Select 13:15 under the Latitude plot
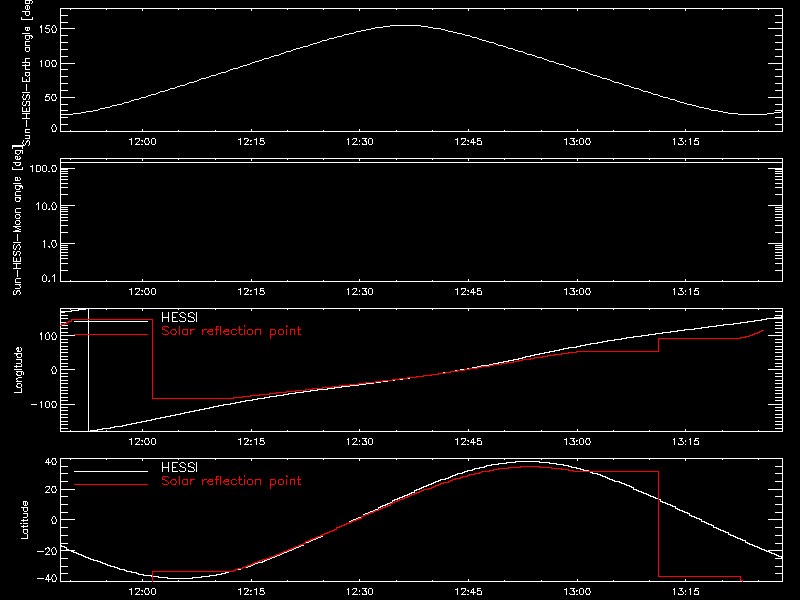The image size is (800, 600). pyautogui.click(x=686, y=592)
